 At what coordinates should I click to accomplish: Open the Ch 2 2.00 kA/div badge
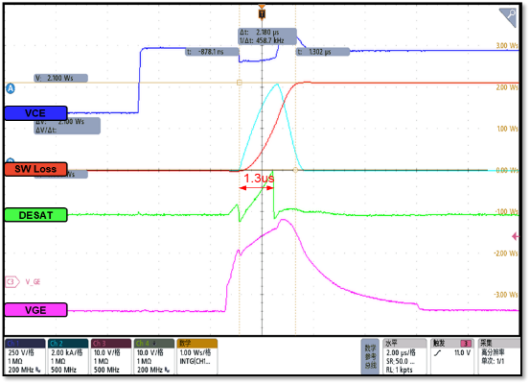68,357
